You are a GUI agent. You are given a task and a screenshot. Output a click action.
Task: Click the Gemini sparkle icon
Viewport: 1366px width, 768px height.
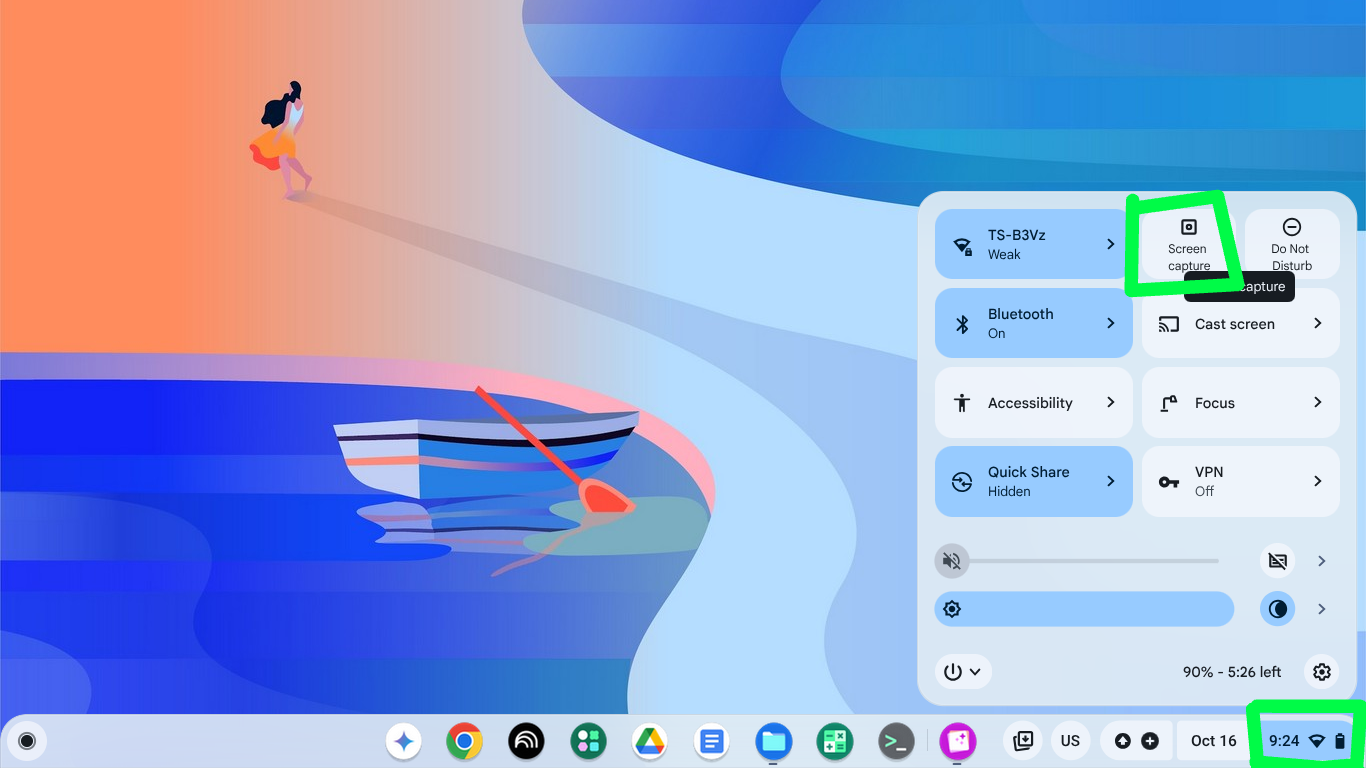(x=404, y=741)
